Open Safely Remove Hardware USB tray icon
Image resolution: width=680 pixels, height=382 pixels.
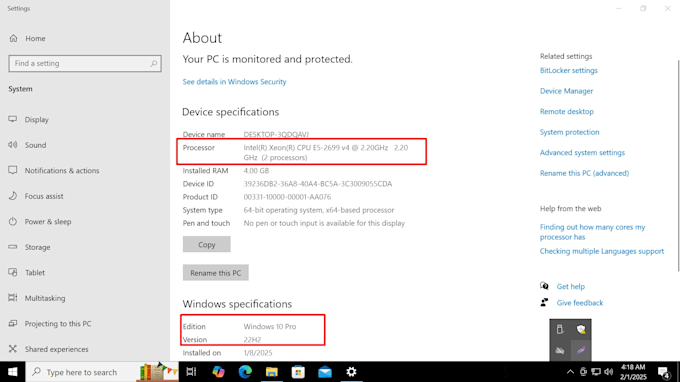pyautogui.click(x=560, y=330)
